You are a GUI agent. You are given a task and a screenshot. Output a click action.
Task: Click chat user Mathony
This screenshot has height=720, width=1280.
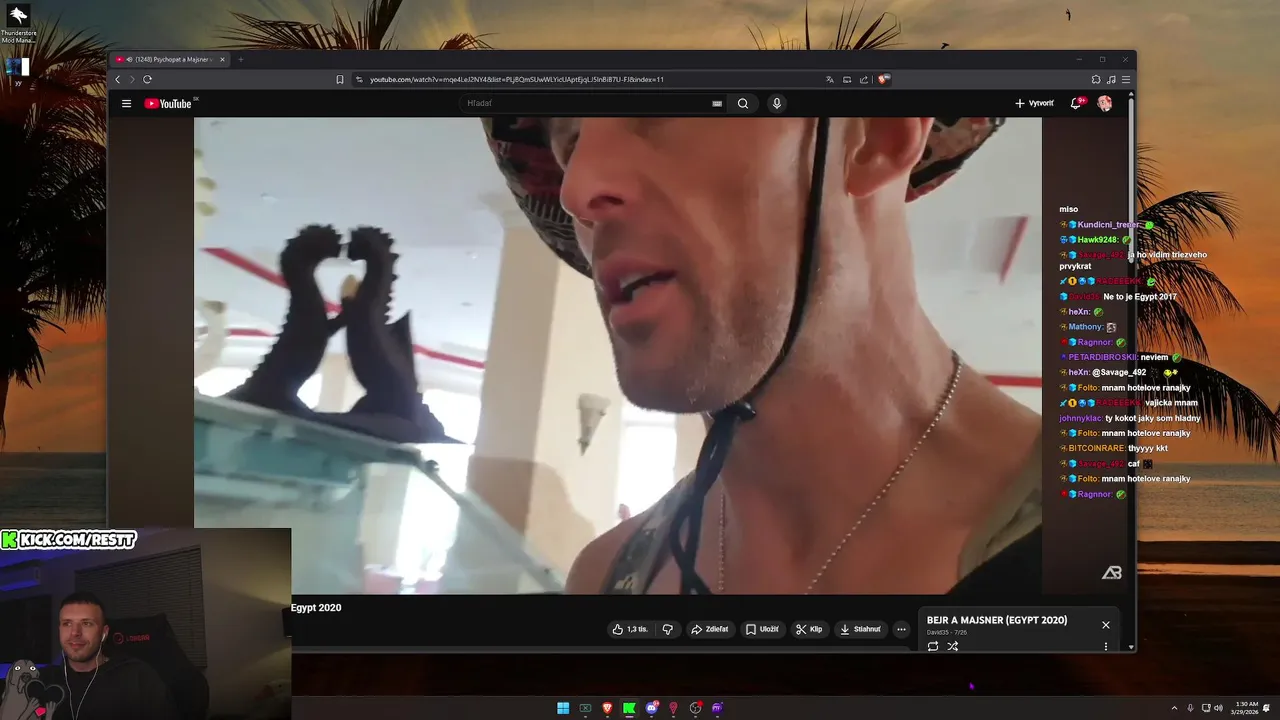click(x=1085, y=327)
